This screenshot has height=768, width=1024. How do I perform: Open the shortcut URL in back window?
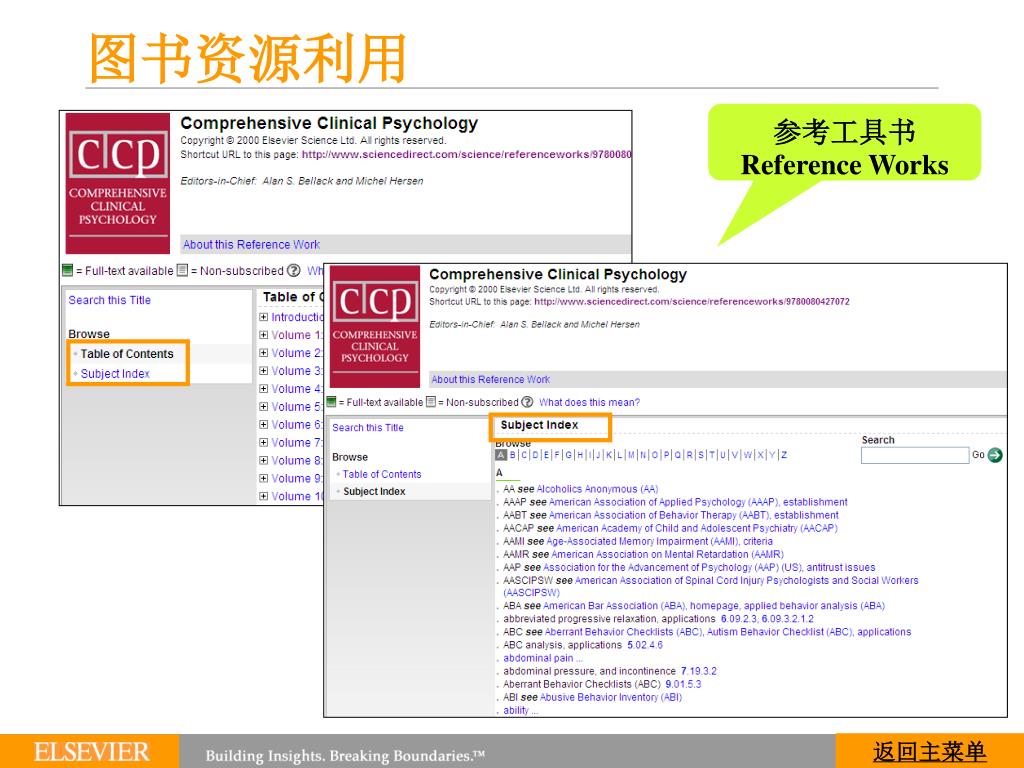pyautogui.click(x=466, y=155)
